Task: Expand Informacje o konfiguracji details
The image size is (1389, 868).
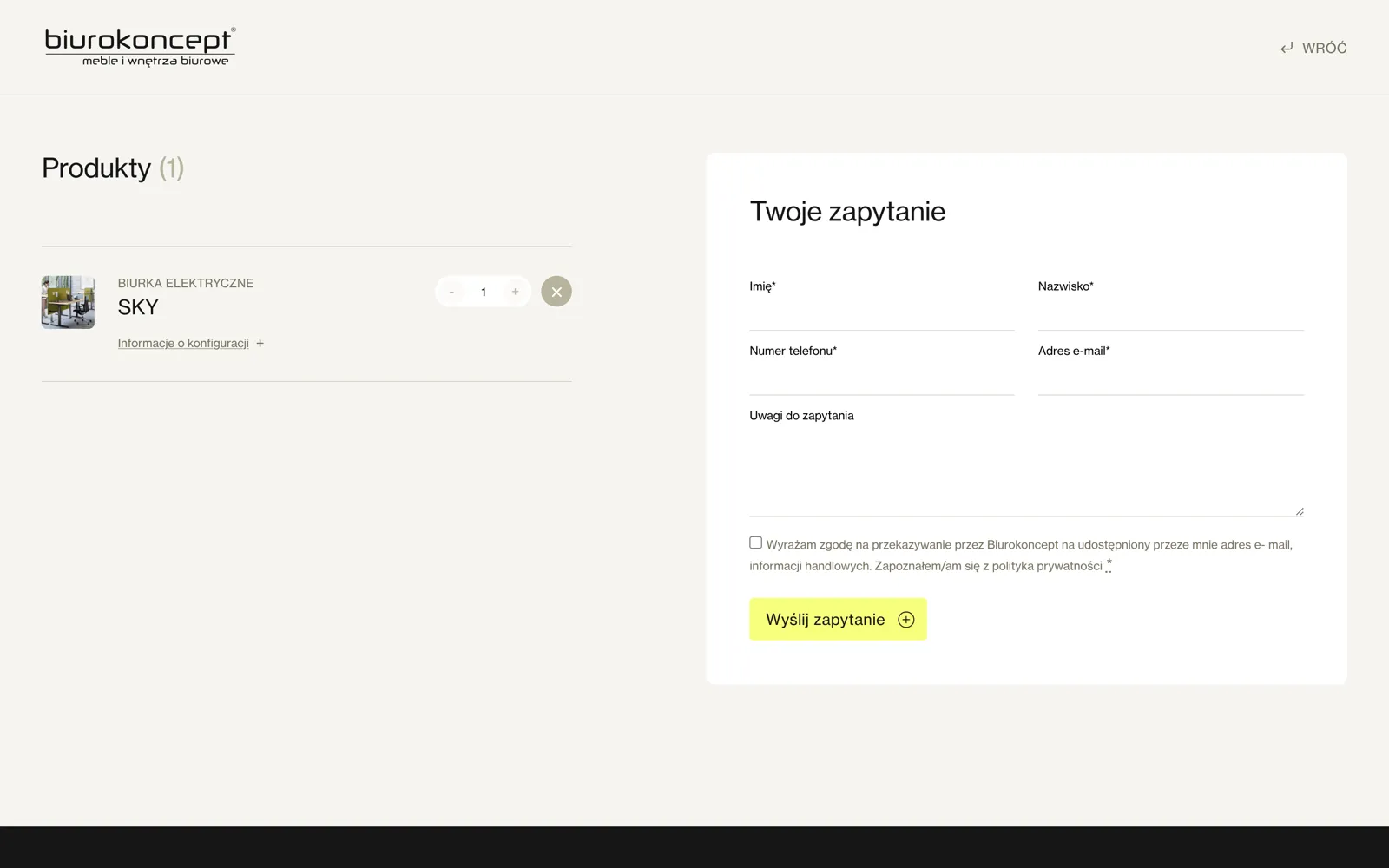Action: pos(191,343)
